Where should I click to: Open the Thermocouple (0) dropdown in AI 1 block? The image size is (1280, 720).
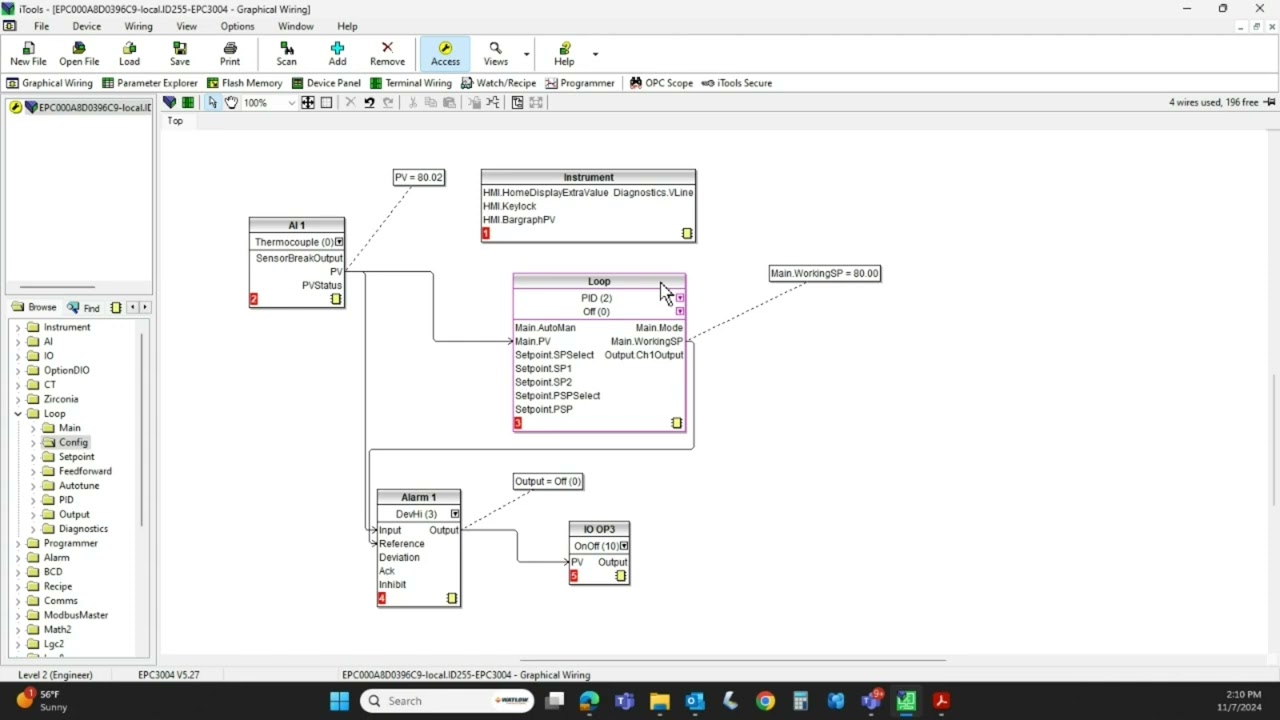(x=339, y=242)
